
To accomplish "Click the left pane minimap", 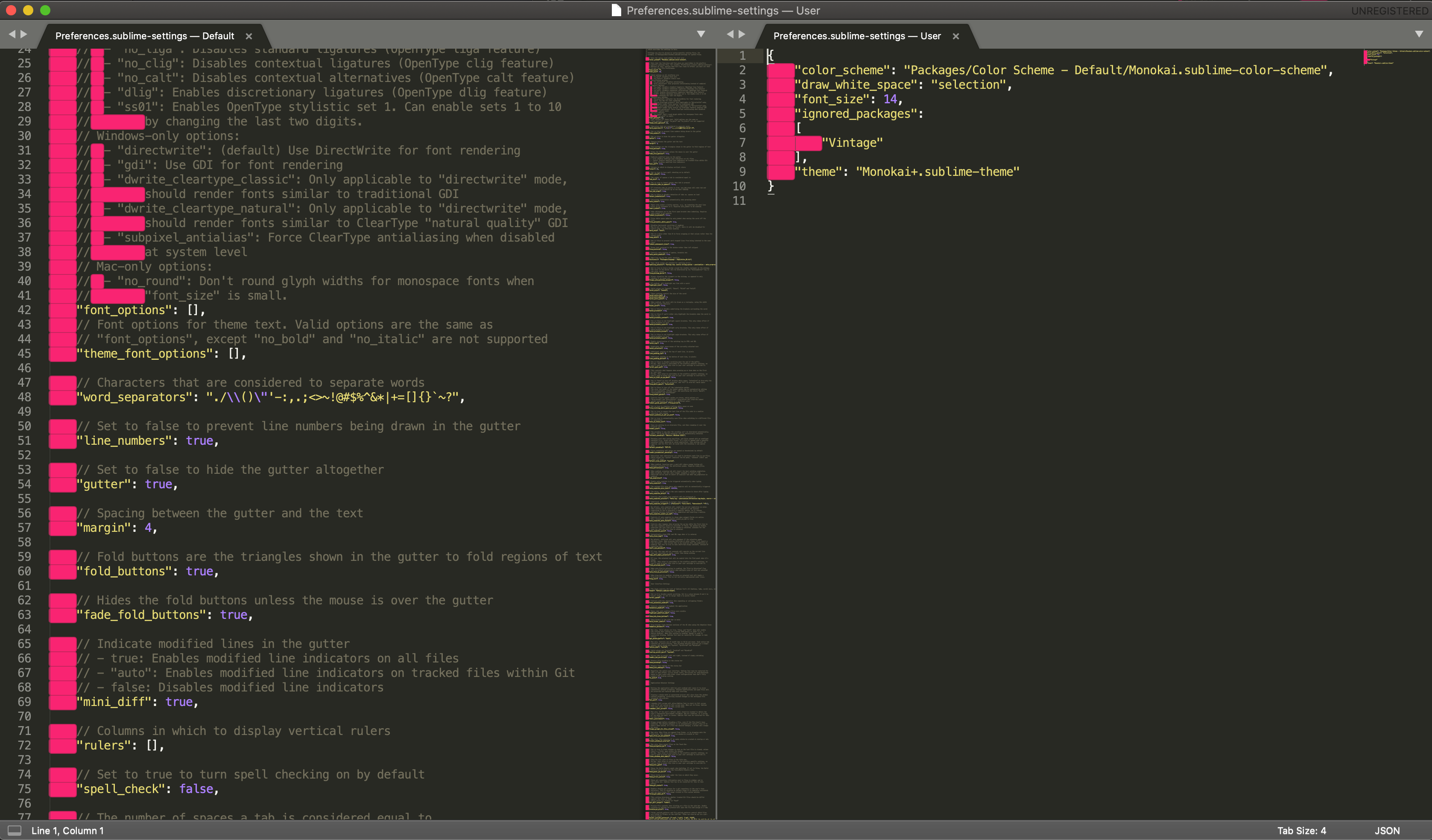I will [x=680, y=432].
